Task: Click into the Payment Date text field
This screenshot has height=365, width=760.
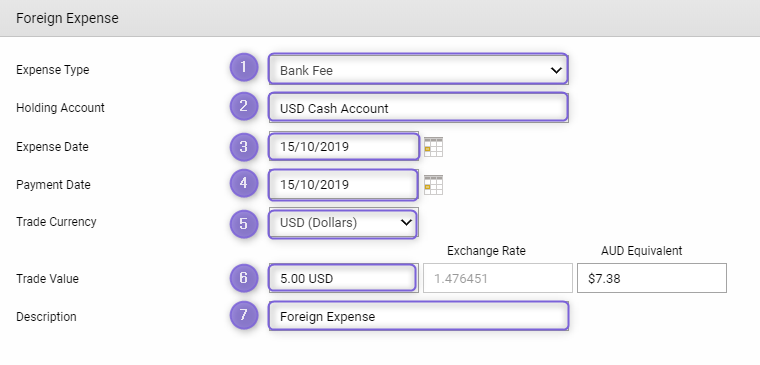Action: click(344, 185)
